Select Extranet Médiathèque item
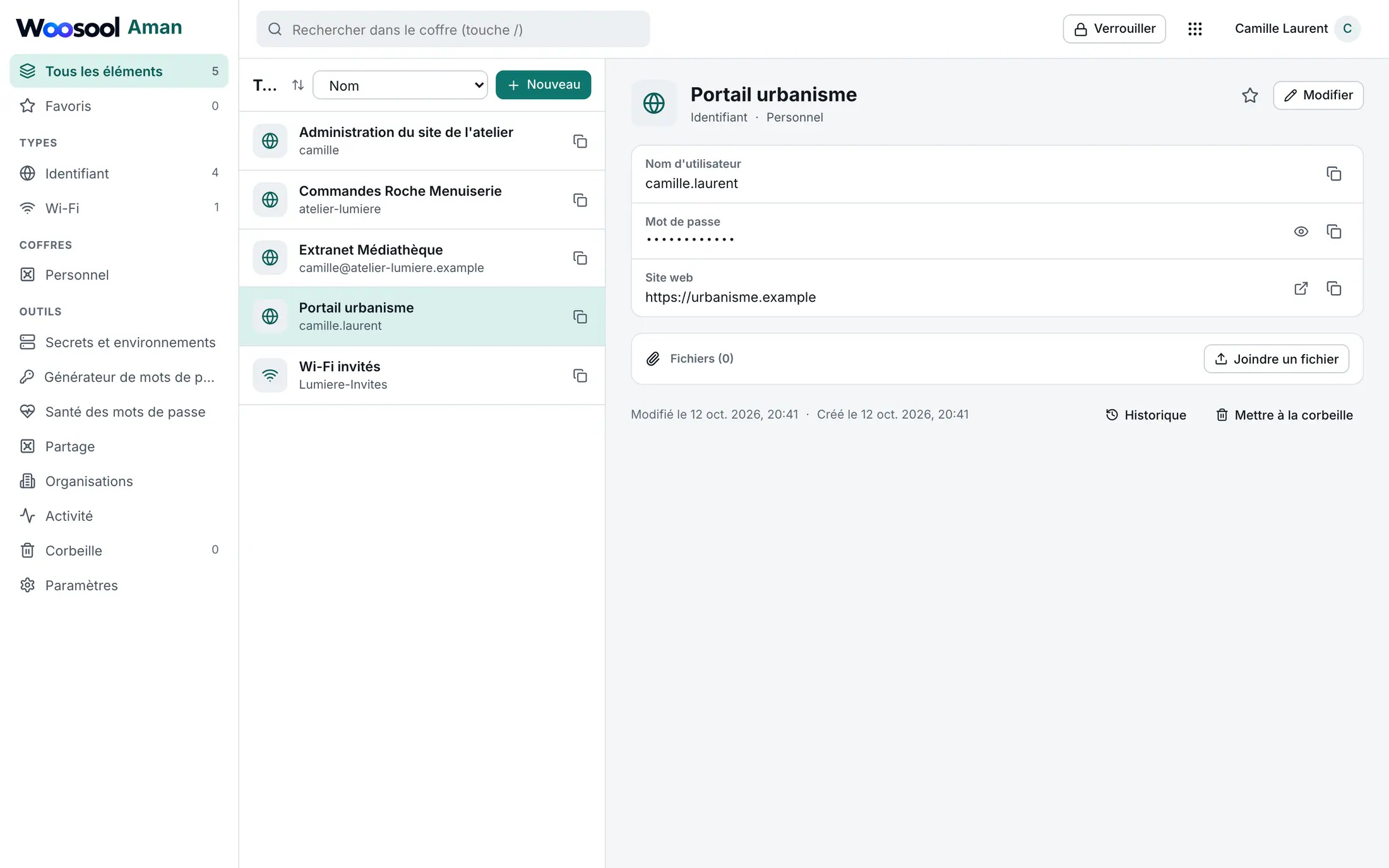Screen dimensions: 1389x868 (422, 258)
